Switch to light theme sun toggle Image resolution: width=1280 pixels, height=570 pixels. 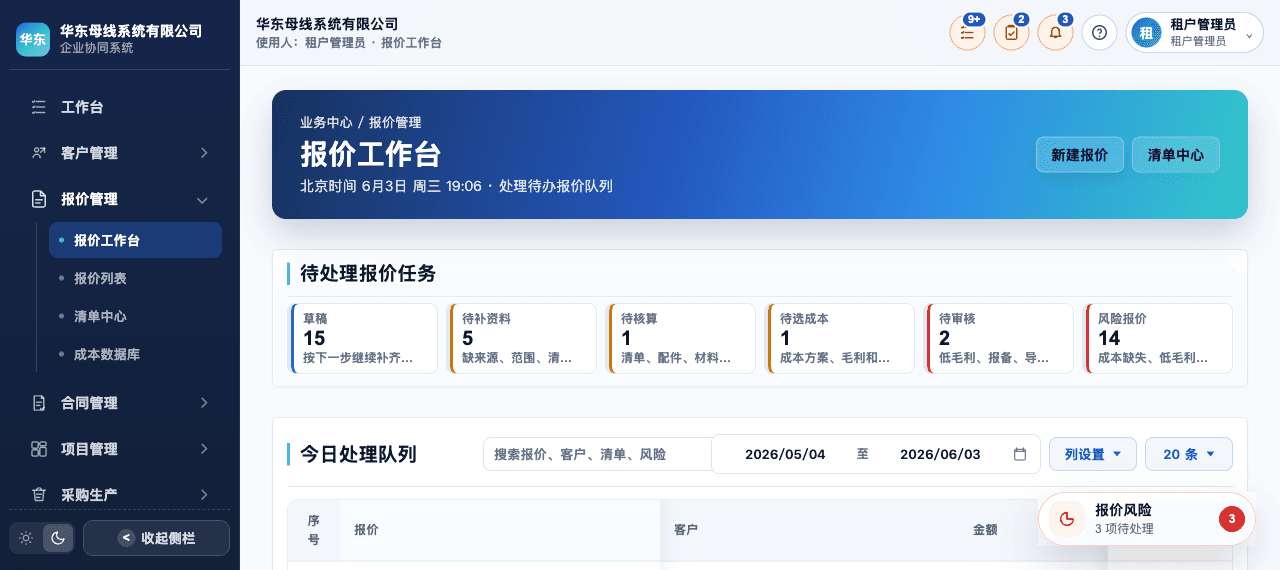click(26, 538)
